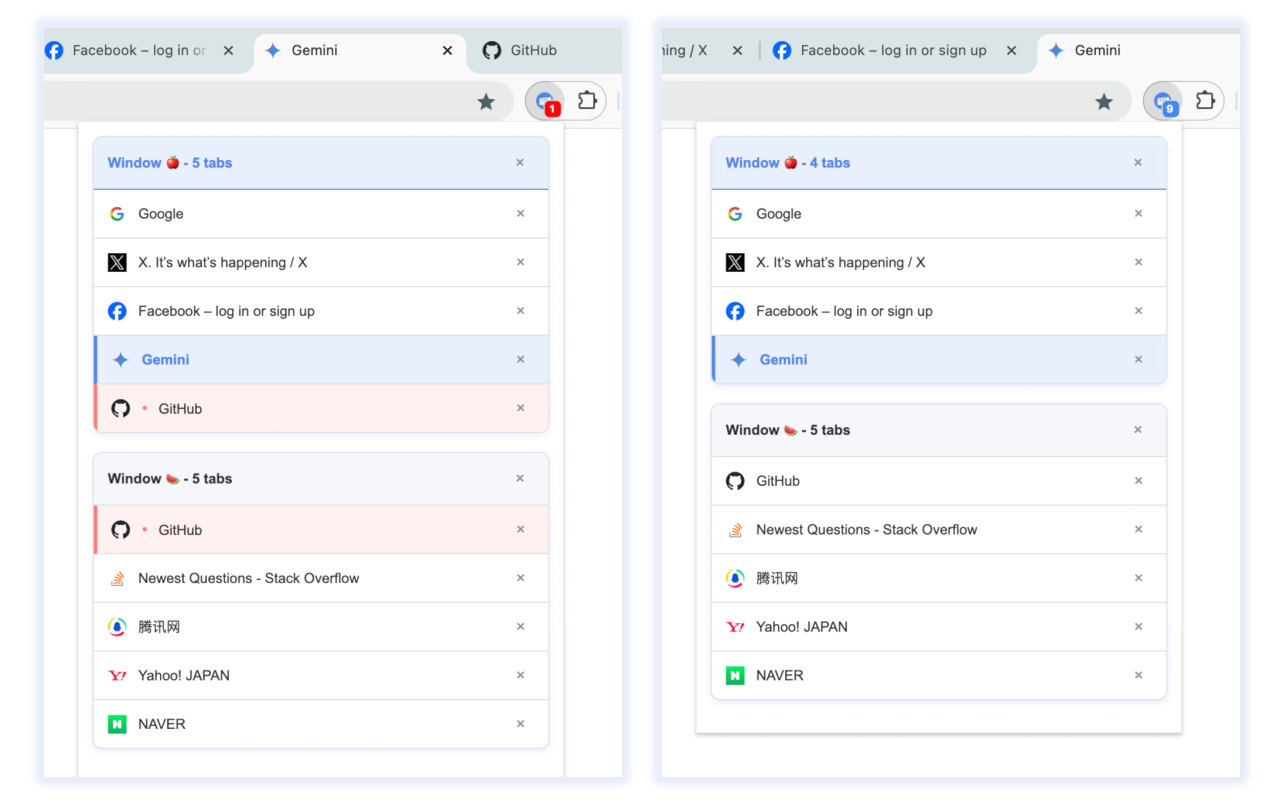Viewport: 1280px width, 800px height.
Task: Click the bookmark star in the right screenshot
Action: pos(1104,101)
